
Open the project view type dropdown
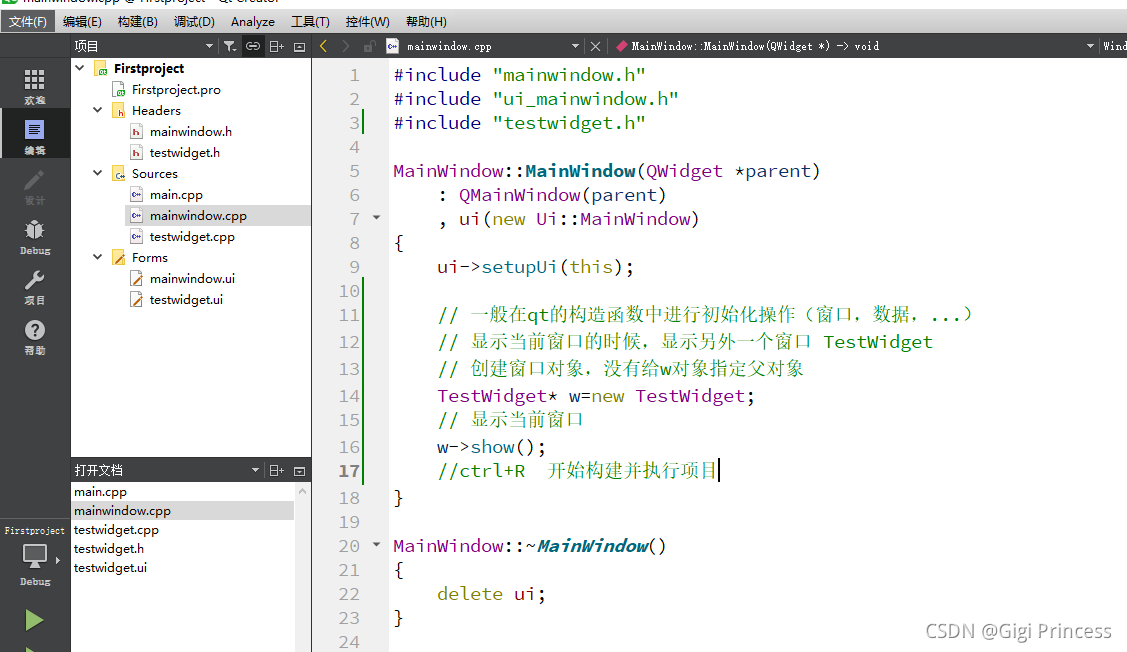click(x=209, y=46)
